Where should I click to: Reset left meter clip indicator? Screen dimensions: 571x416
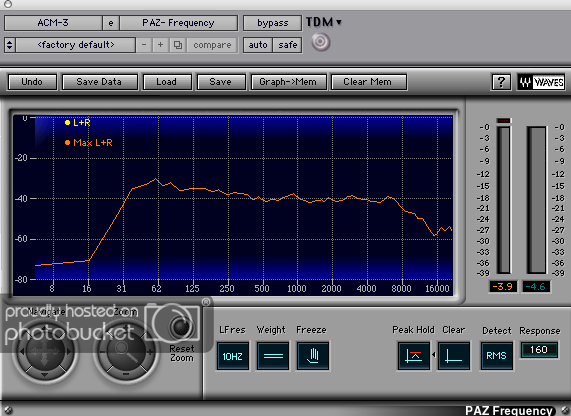(504, 120)
